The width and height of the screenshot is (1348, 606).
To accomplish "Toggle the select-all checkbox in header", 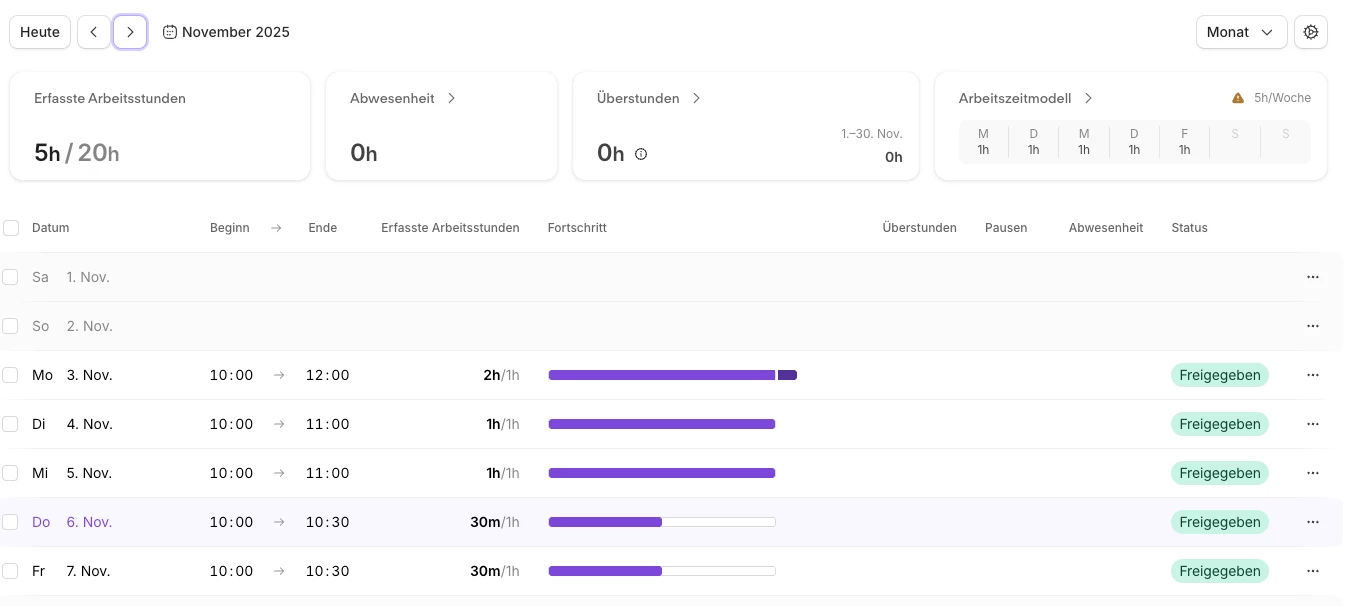I will (x=11, y=228).
